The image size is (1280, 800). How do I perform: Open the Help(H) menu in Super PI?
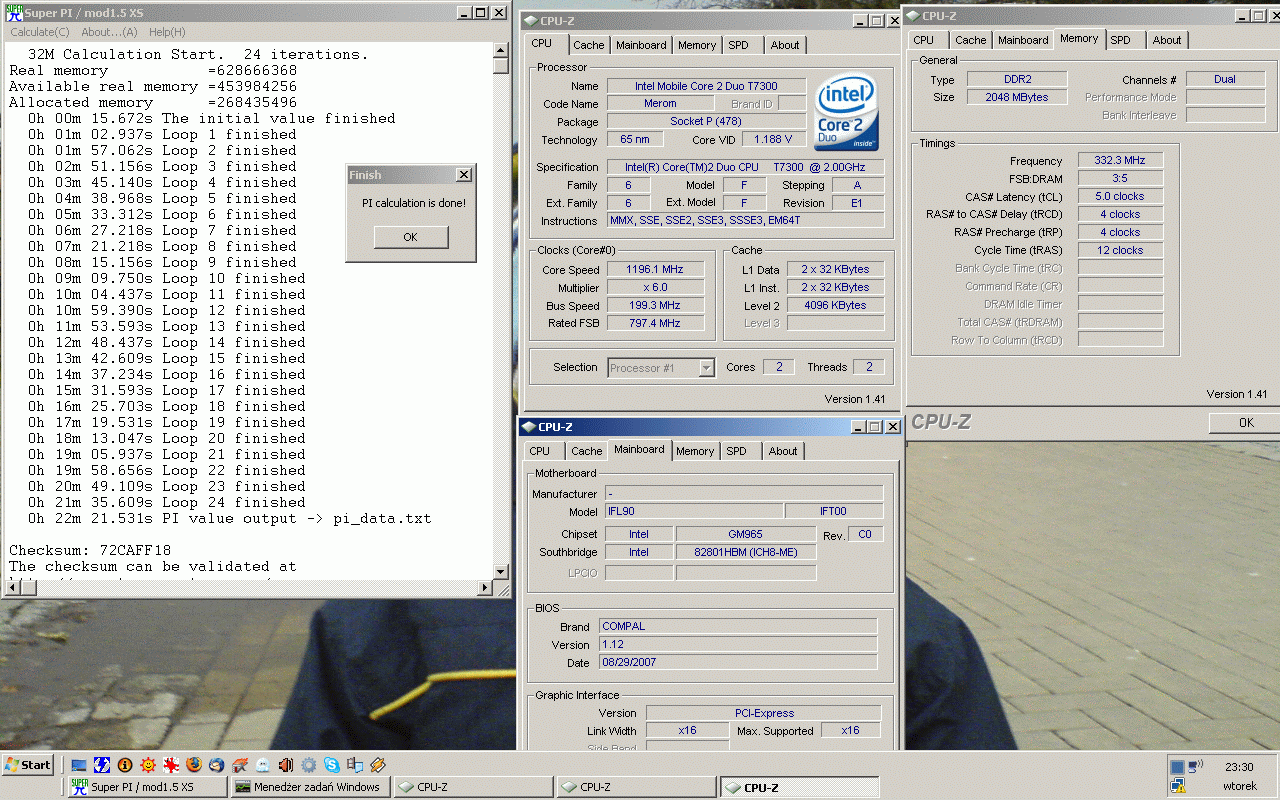(x=167, y=32)
